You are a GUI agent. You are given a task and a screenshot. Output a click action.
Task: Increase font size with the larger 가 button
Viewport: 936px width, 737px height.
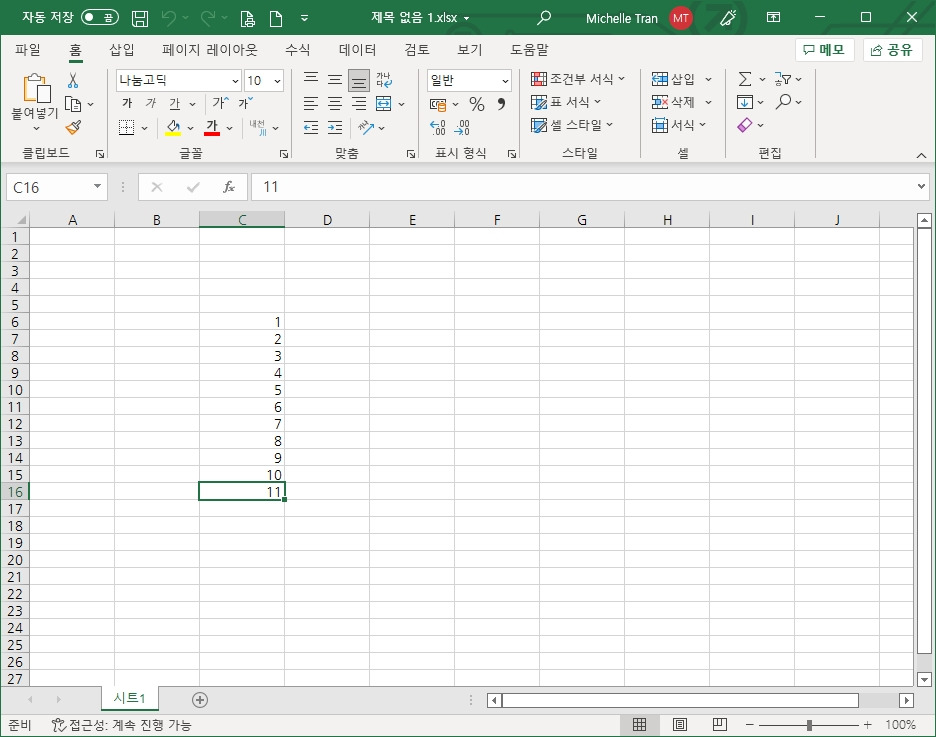pyautogui.click(x=220, y=103)
